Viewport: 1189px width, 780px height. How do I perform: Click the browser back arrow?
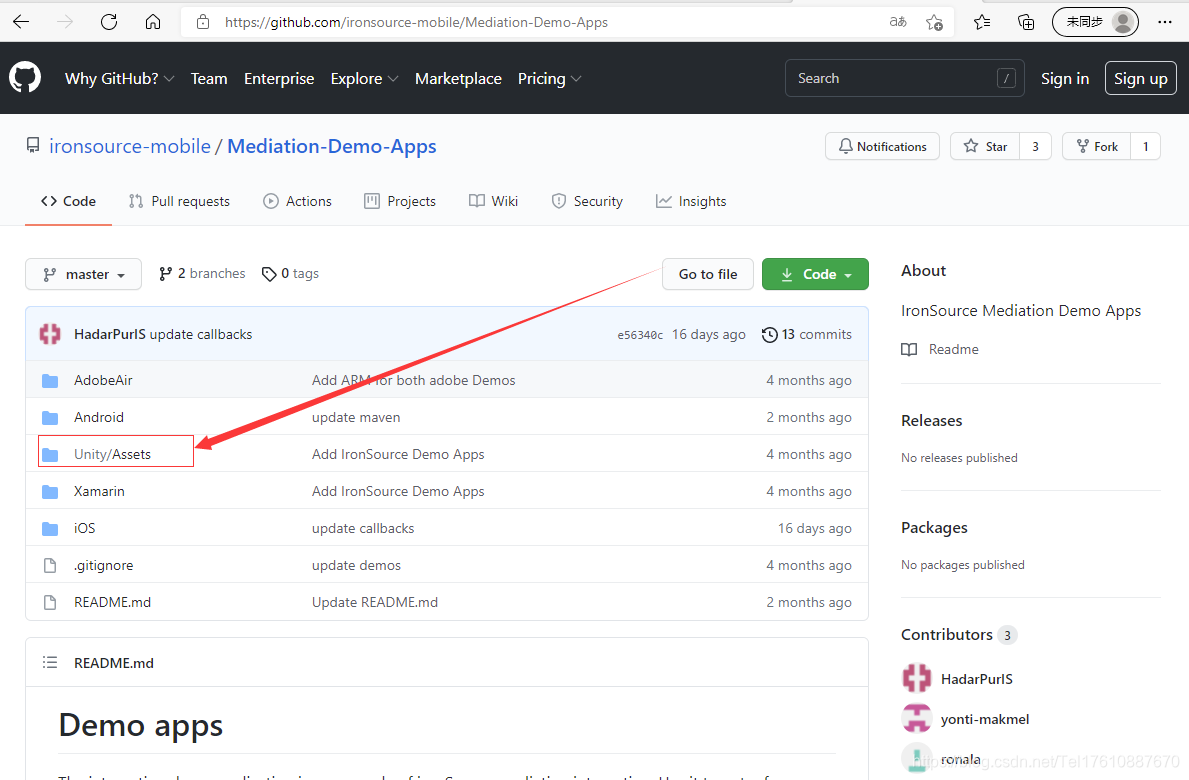point(21,22)
